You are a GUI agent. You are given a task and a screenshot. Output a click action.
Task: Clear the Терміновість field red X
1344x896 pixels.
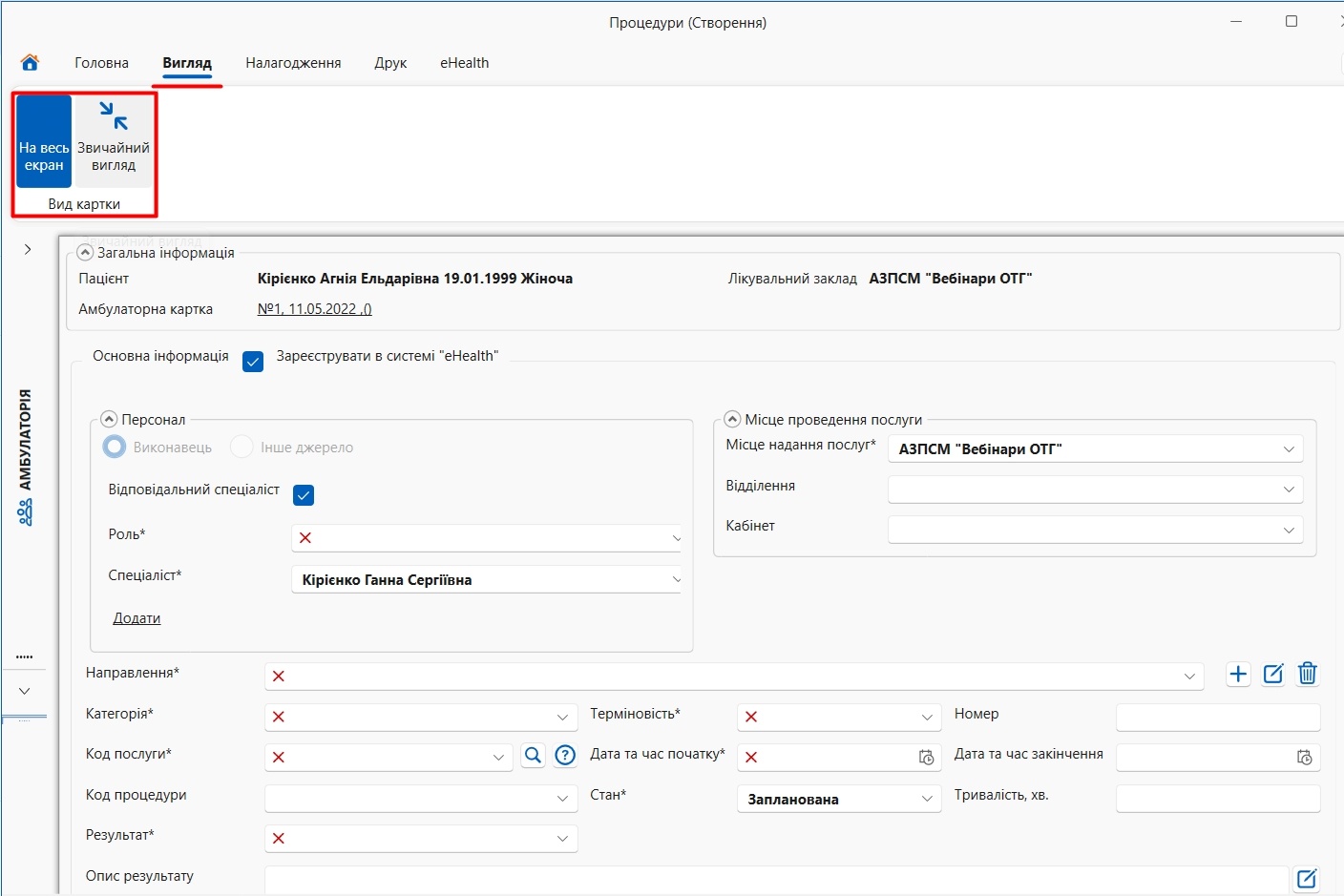tap(751, 717)
